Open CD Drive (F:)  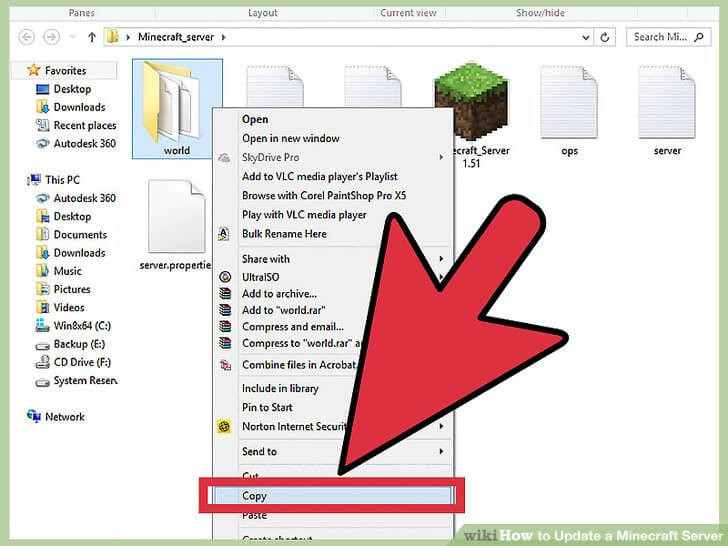point(82,362)
